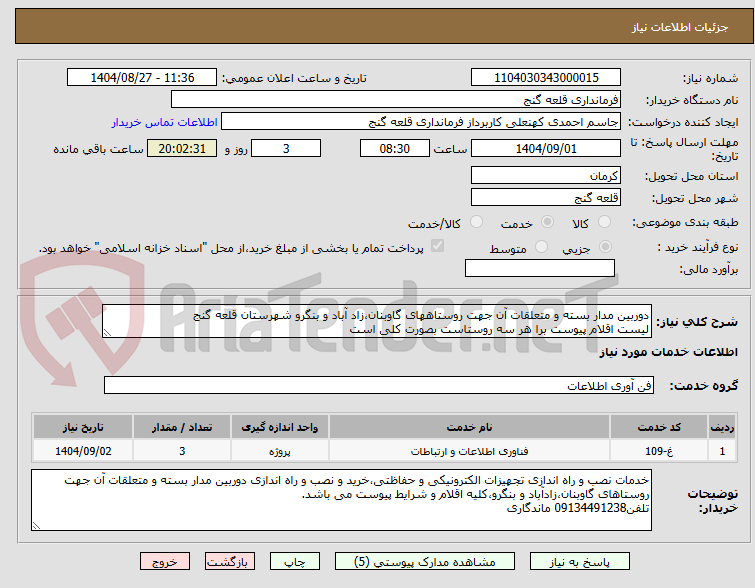Select the متوسط purchase type radio

pos(541,247)
